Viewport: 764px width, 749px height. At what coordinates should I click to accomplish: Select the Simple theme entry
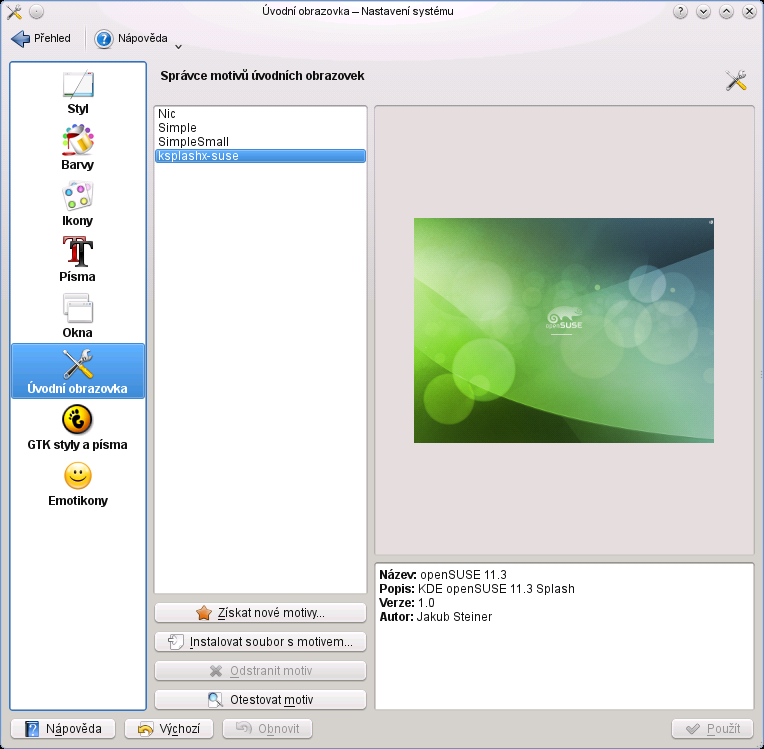(260, 128)
